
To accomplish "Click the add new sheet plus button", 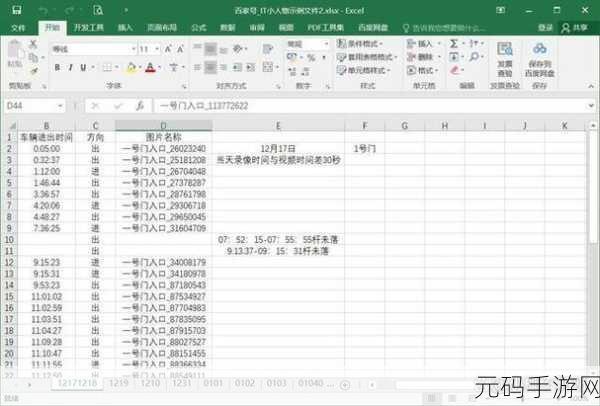I will [x=345, y=385].
